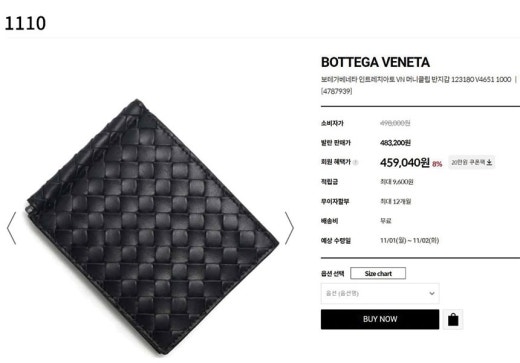Download the 20만원 쿠폰팩 coupon
The width and height of the screenshot is (520, 363).
click(x=471, y=162)
